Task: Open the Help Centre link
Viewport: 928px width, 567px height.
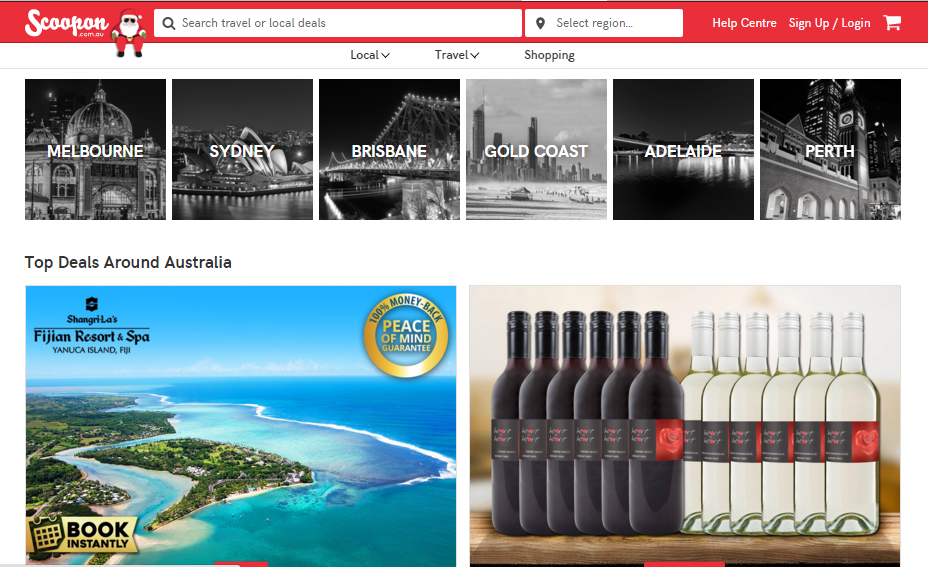Action: click(744, 23)
